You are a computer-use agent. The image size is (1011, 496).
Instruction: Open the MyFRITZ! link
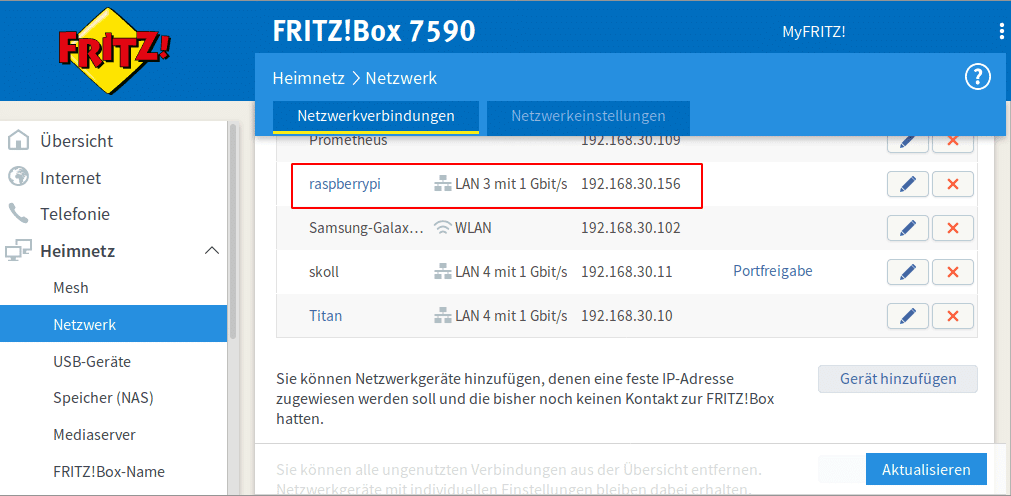[x=813, y=31]
